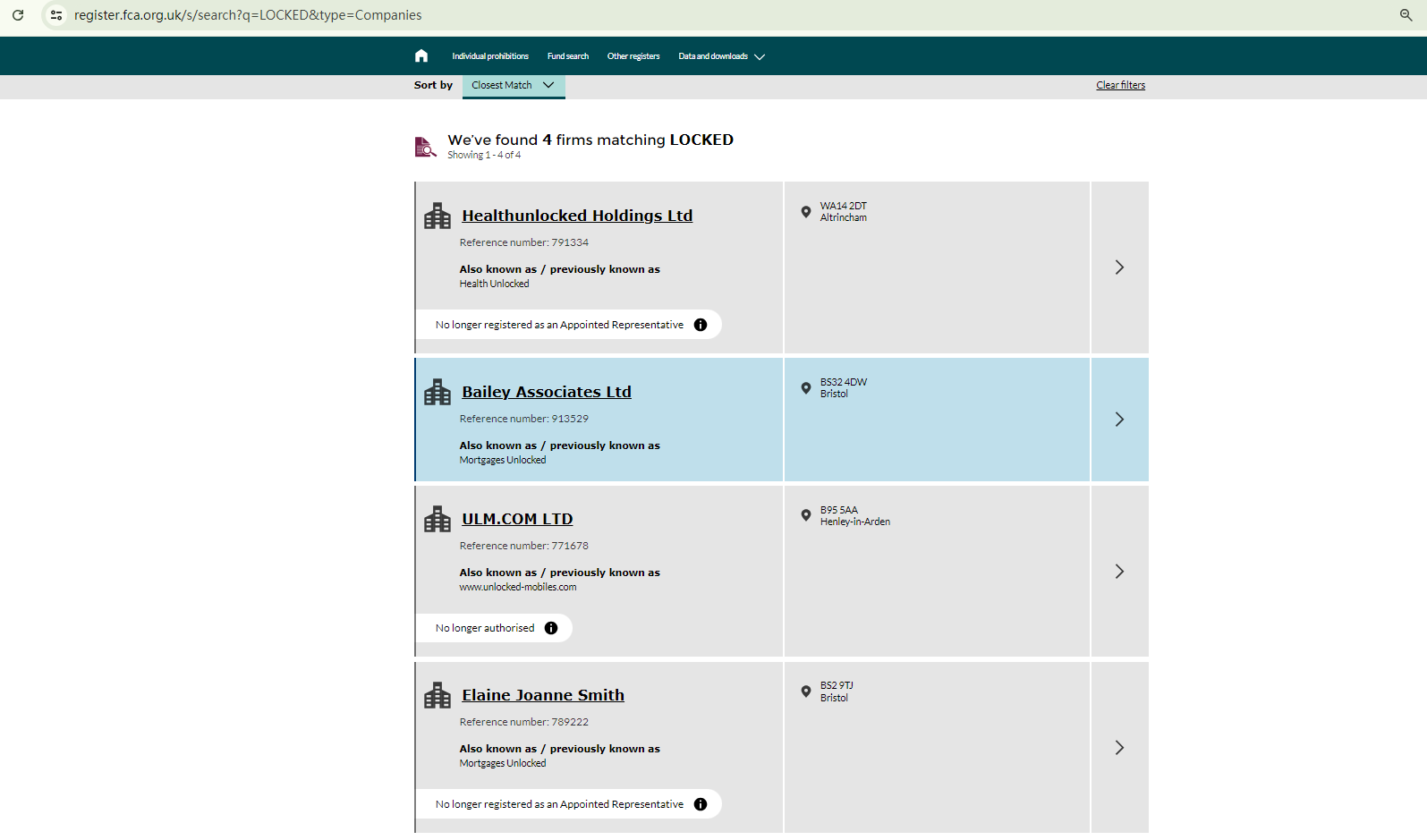
Task: Click the 'We've found 4 firms matching LOCKED' heading
Action: 590,140
